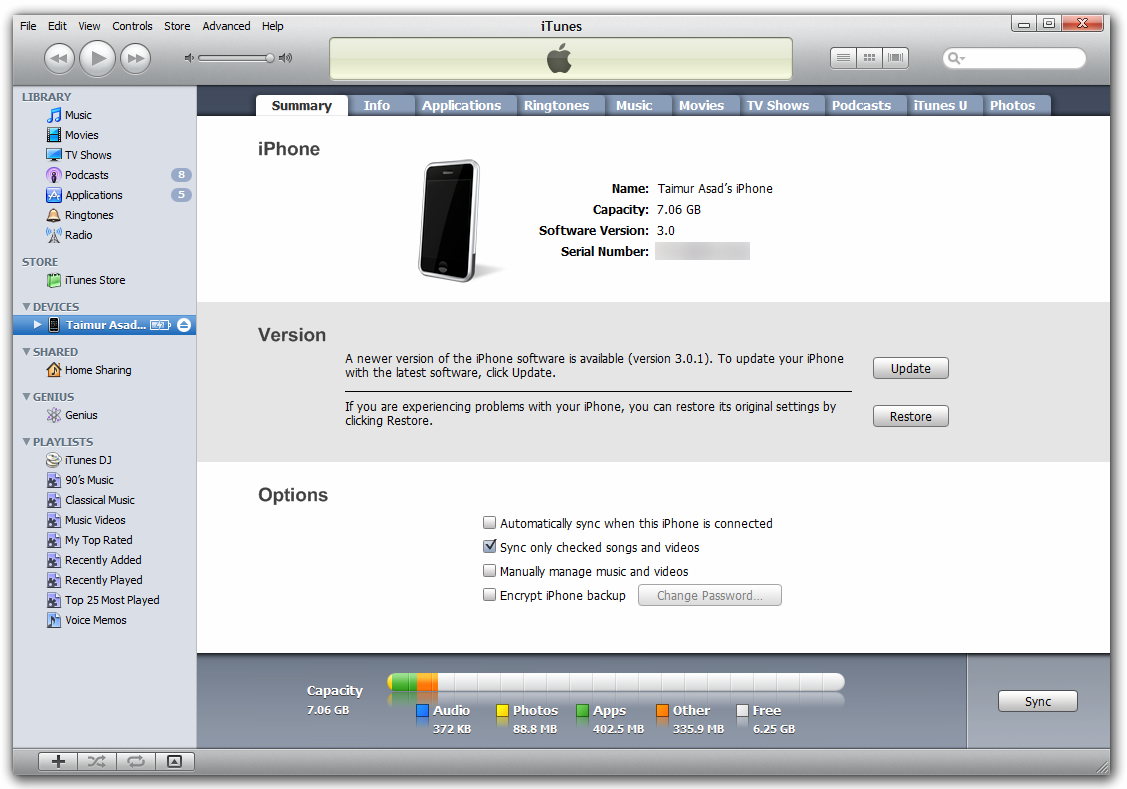Switch to the Applications tab

(461, 105)
